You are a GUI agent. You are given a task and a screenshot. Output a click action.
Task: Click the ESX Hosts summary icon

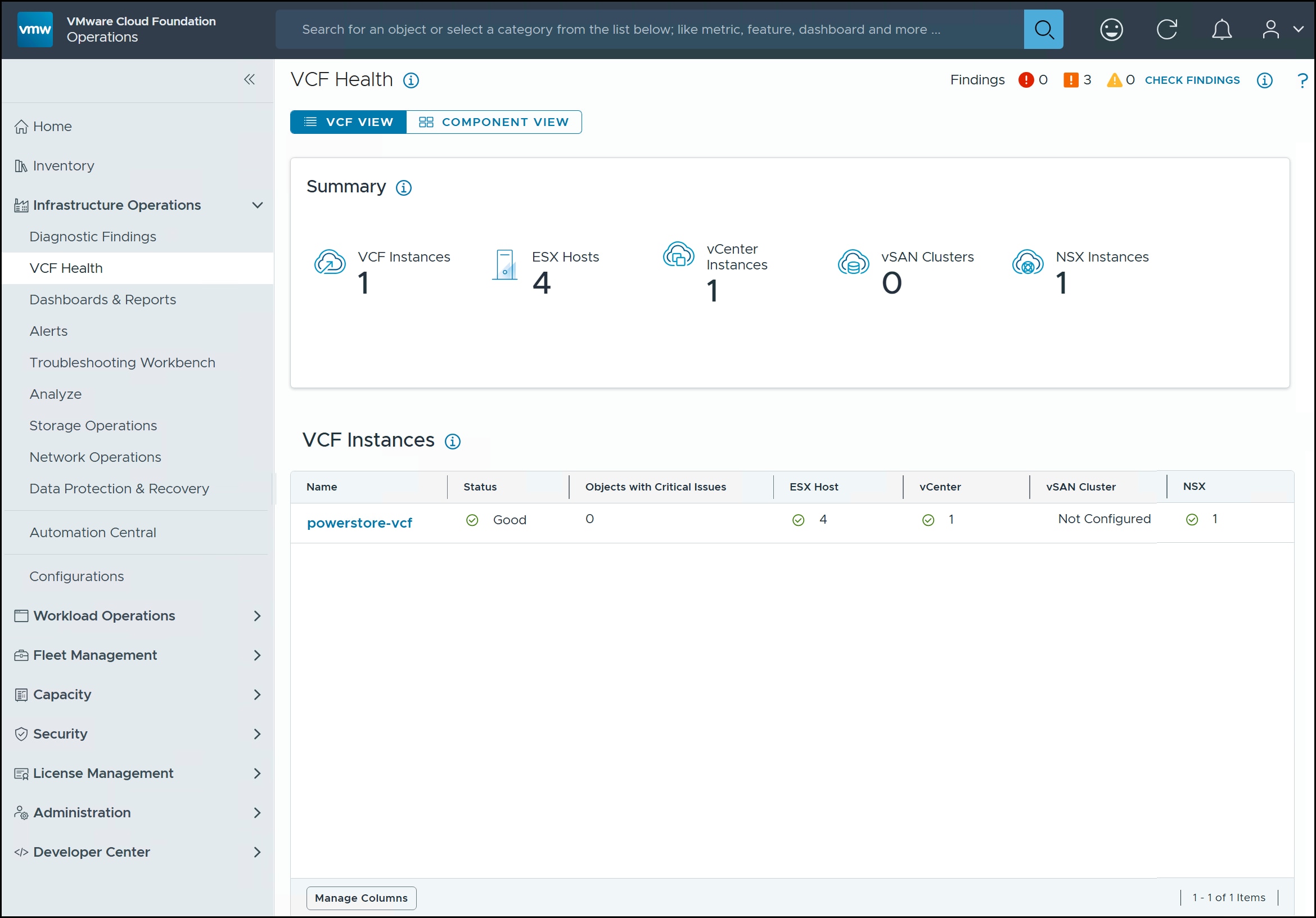(x=504, y=264)
